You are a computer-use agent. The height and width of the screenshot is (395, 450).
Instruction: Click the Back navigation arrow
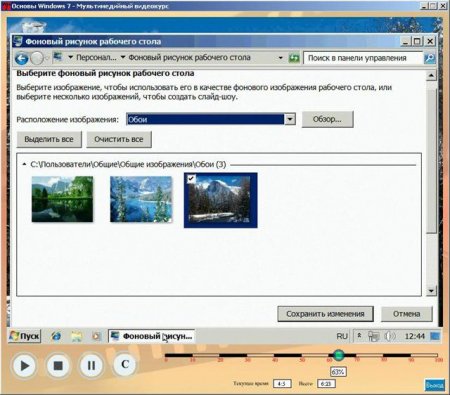tap(22, 59)
